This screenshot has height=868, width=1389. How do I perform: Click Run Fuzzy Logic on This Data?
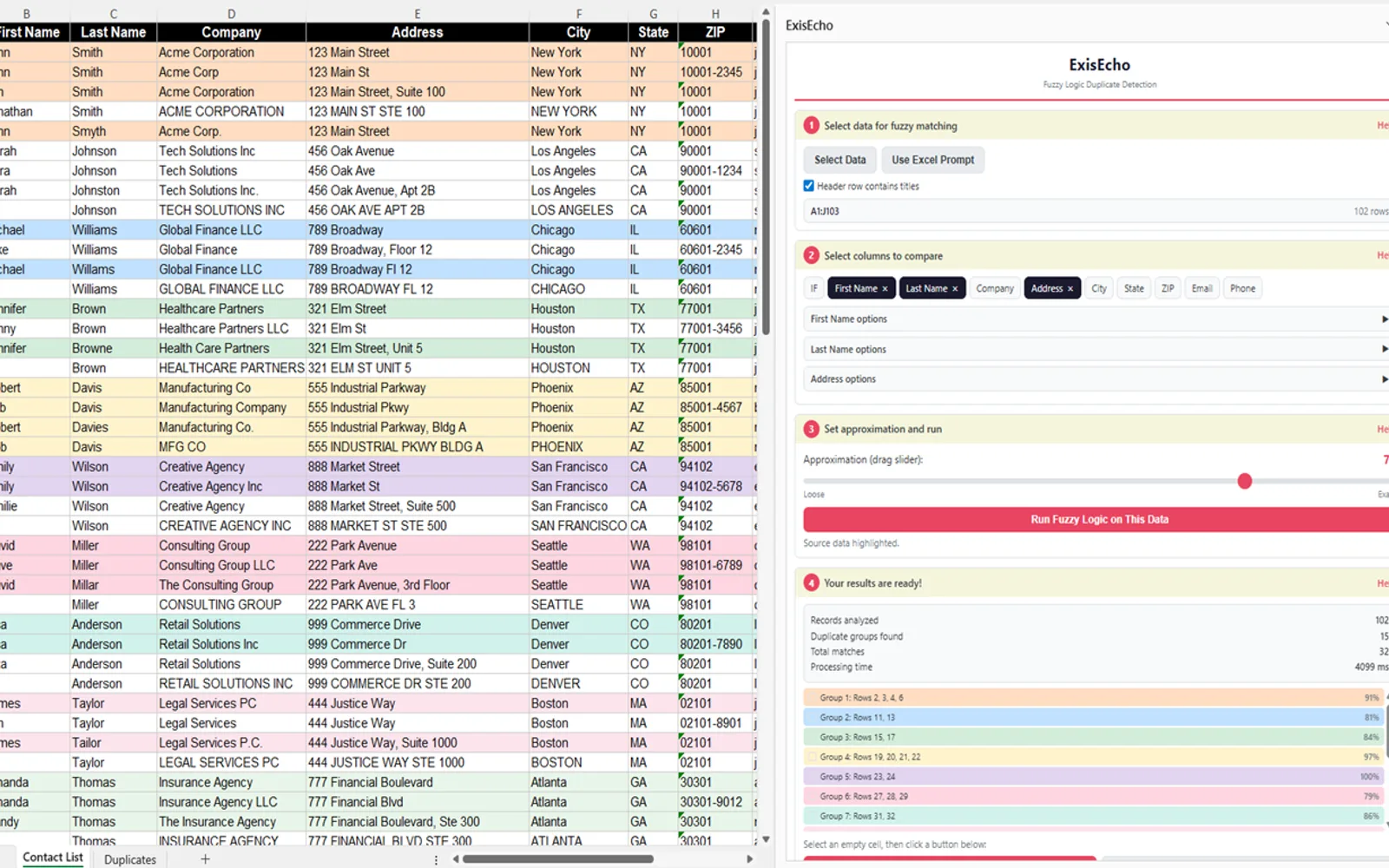[x=1096, y=520]
